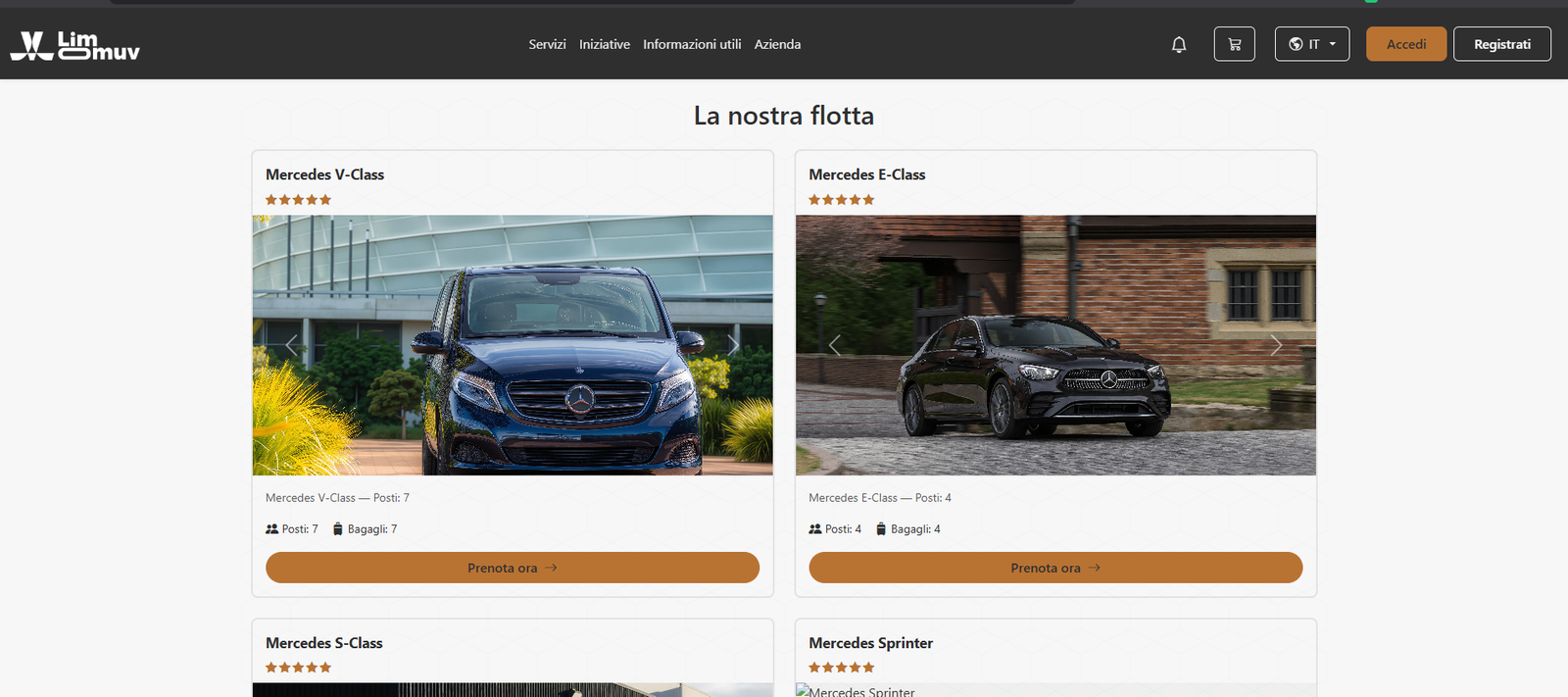Click the Registrati button
Screen dimensions: 1568x697
[x=1502, y=44]
